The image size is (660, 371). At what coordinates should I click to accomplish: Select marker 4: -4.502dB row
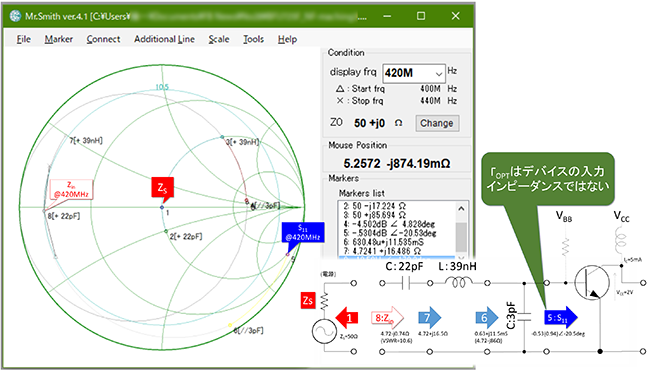click(x=389, y=224)
